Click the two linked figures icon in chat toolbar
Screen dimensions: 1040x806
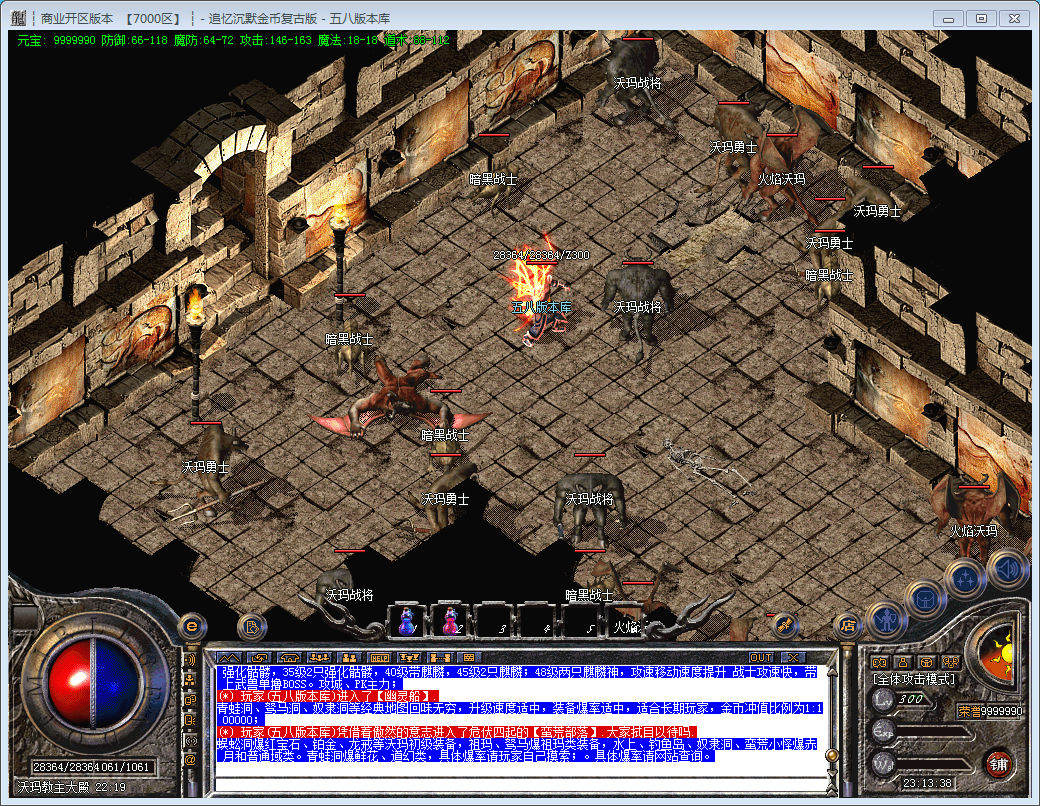click(x=440, y=657)
